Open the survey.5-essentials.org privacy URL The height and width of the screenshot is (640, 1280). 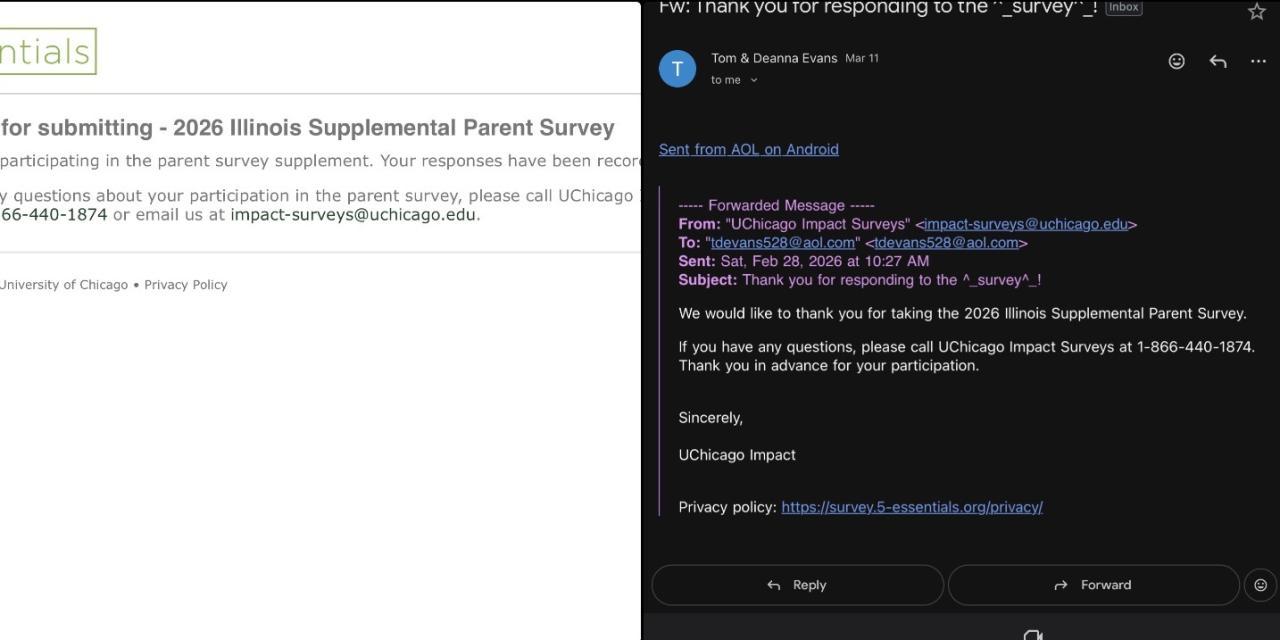tap(912, 507)
